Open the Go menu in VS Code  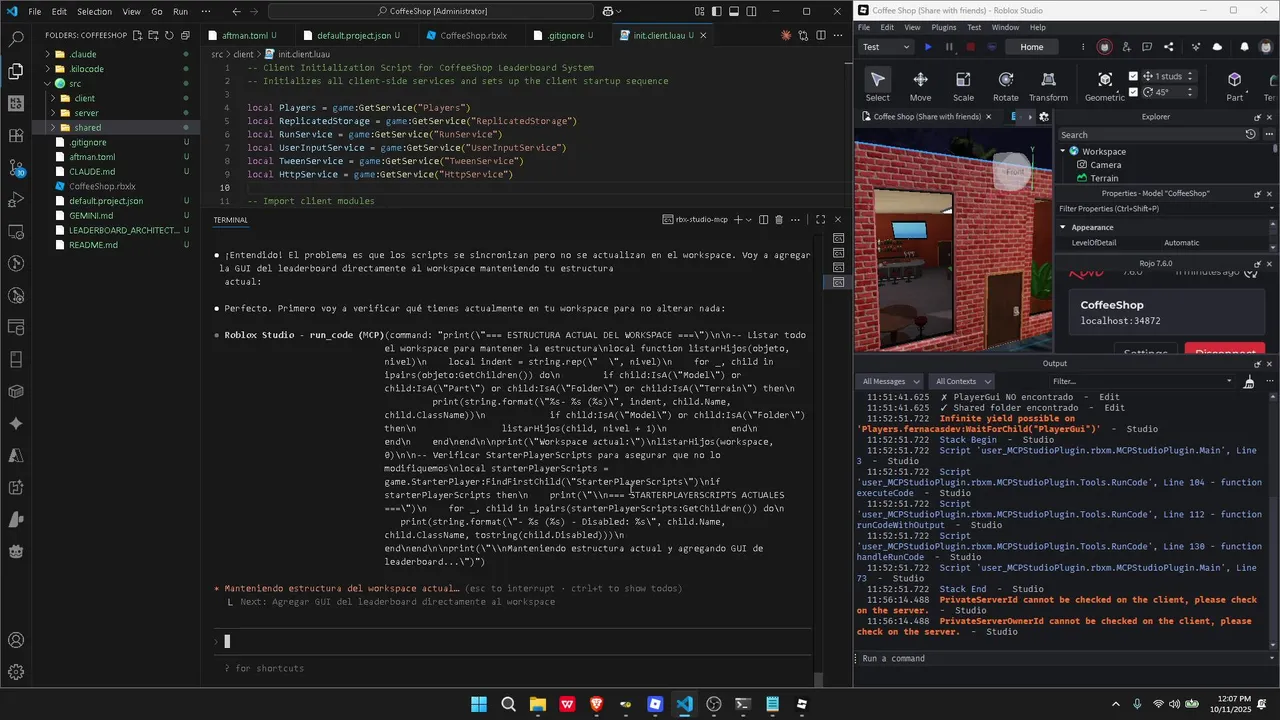[x=157, y=11]
